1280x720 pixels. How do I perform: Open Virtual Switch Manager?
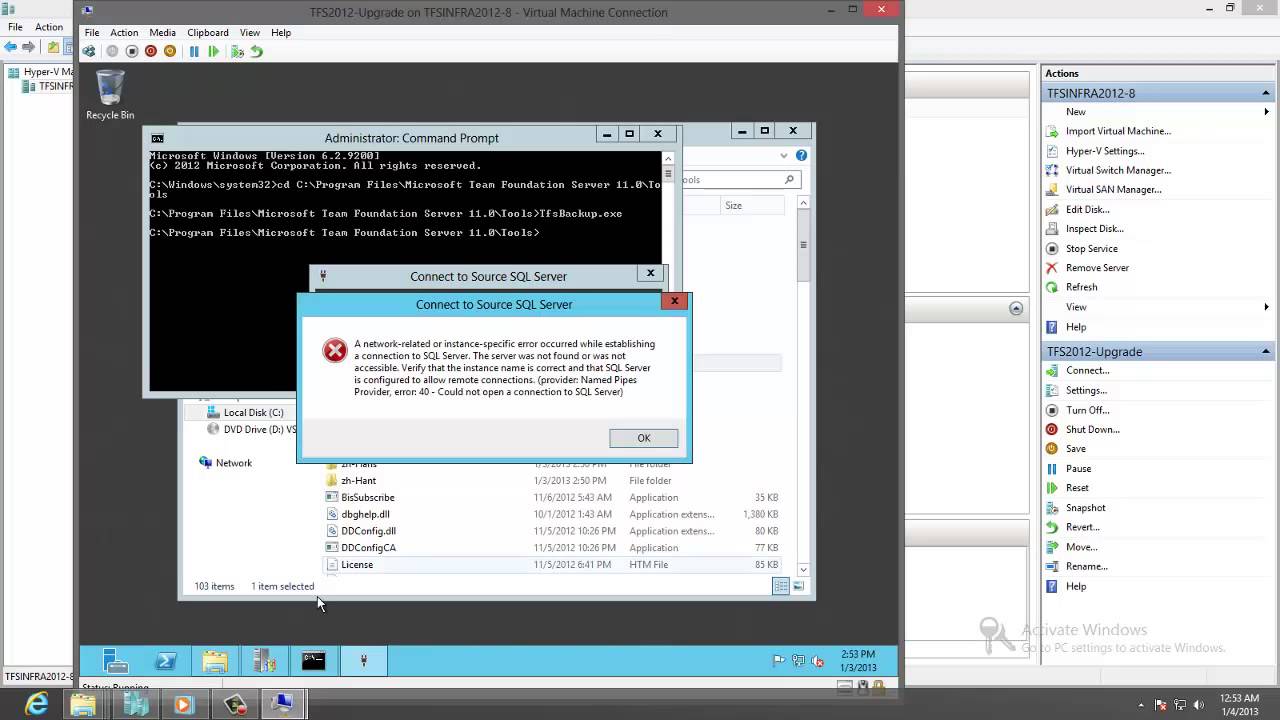click(x=1118, y=170)
